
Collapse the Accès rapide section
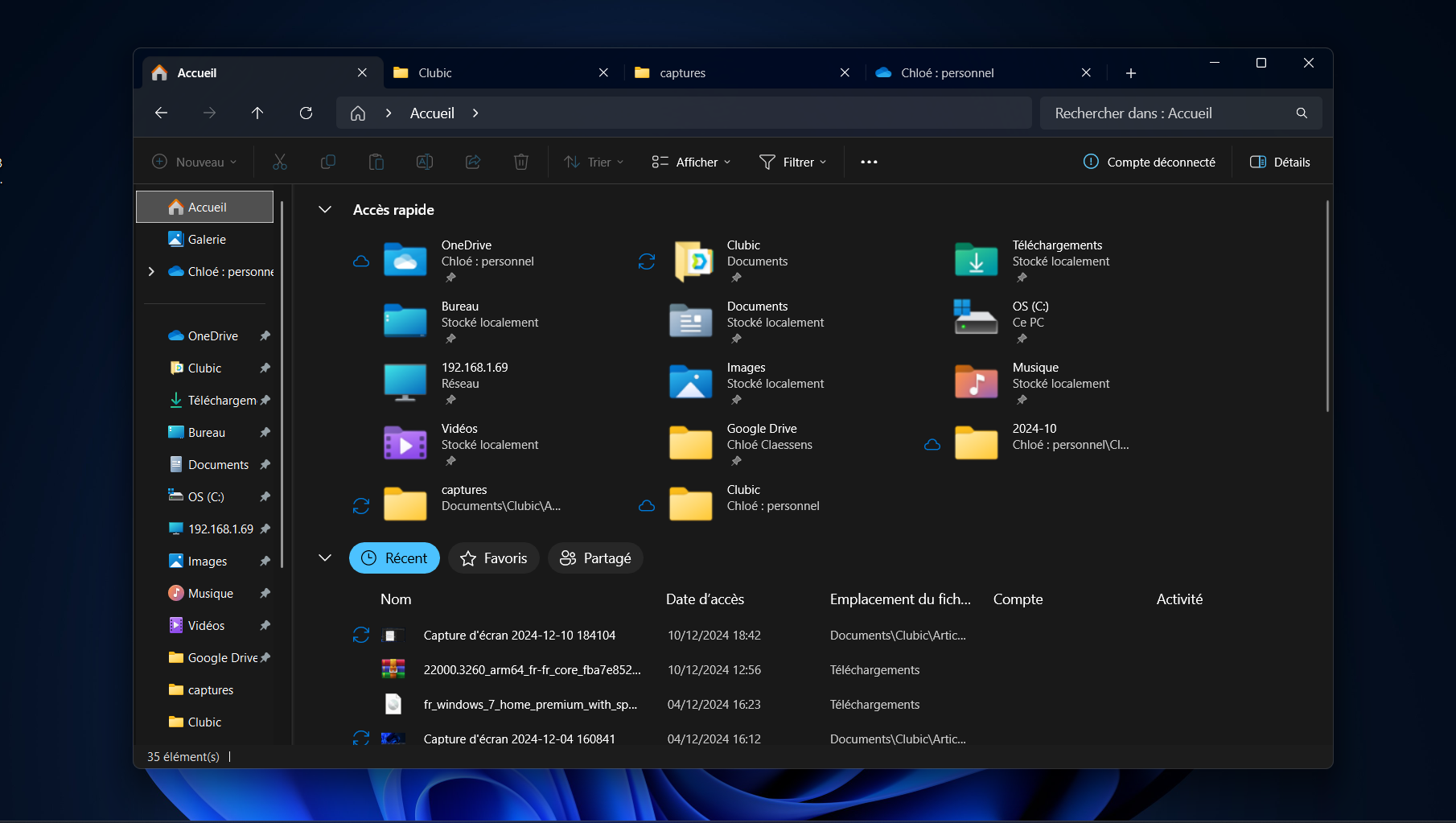click(x=325, y=209)
